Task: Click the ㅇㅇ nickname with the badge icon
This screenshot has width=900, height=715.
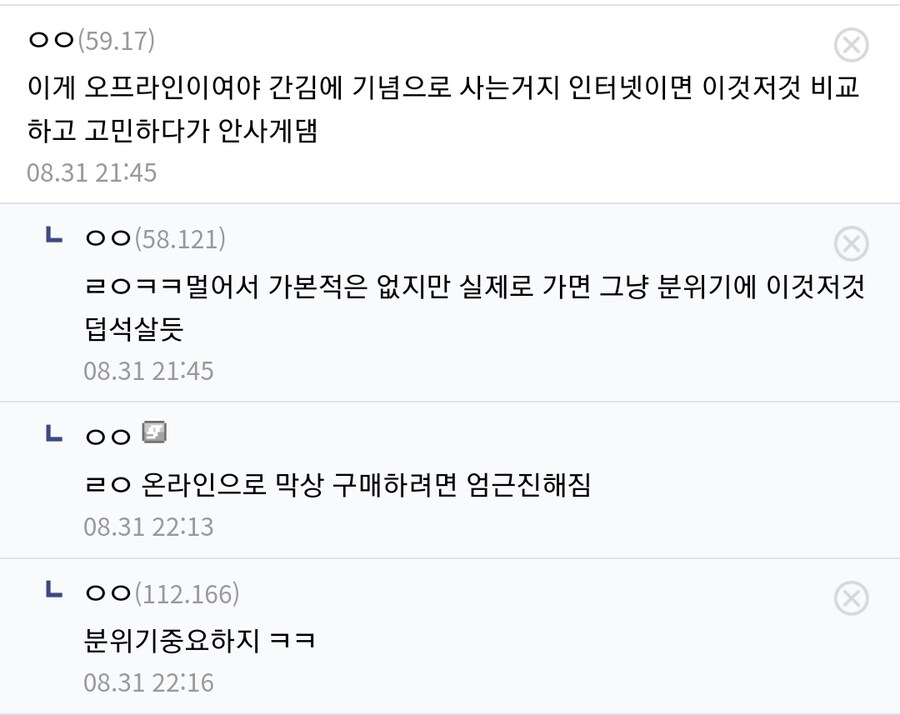Action: tap(108, 437)
